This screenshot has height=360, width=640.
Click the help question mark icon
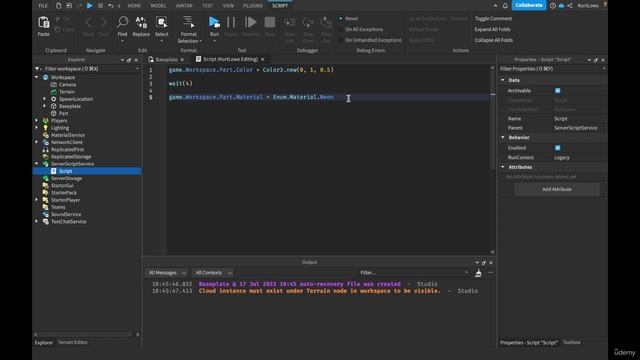553,6
